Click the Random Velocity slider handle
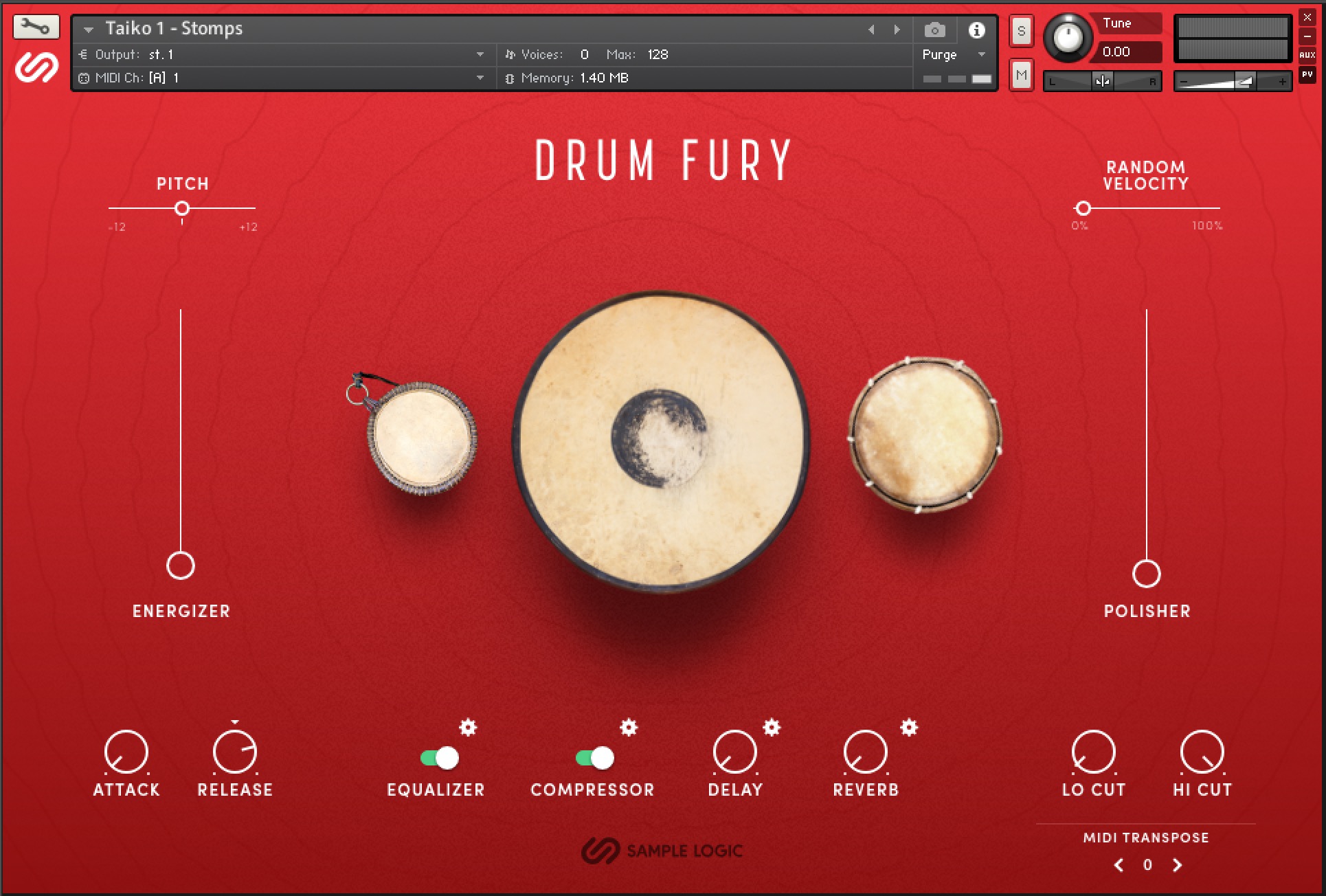 pos(1083,208)
